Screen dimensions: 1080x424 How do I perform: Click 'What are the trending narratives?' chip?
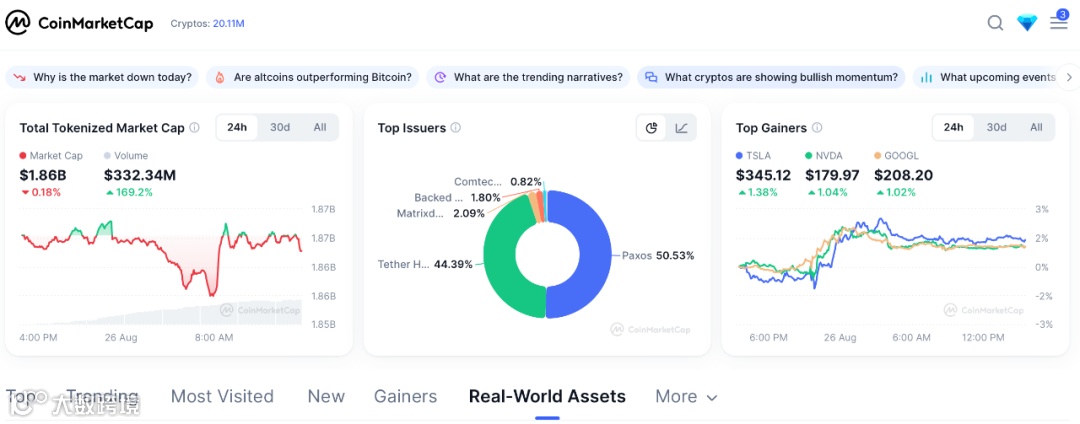(x=528, y=77)
